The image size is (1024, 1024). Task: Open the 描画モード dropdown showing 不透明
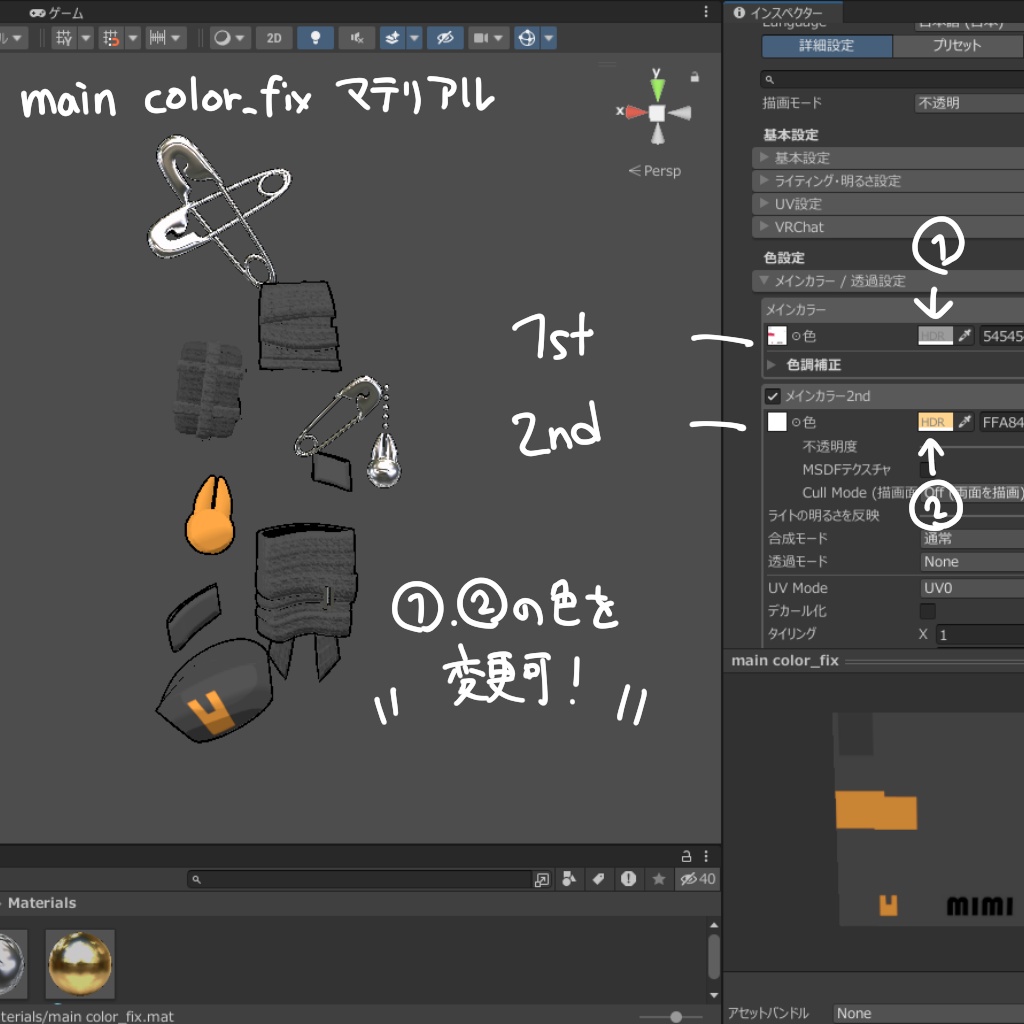969,103
